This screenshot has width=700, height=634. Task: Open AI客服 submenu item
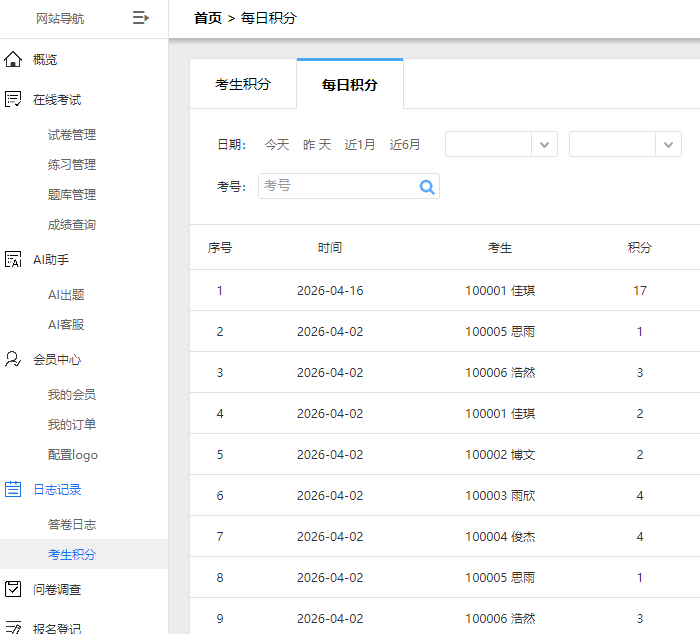coord(66,324)
